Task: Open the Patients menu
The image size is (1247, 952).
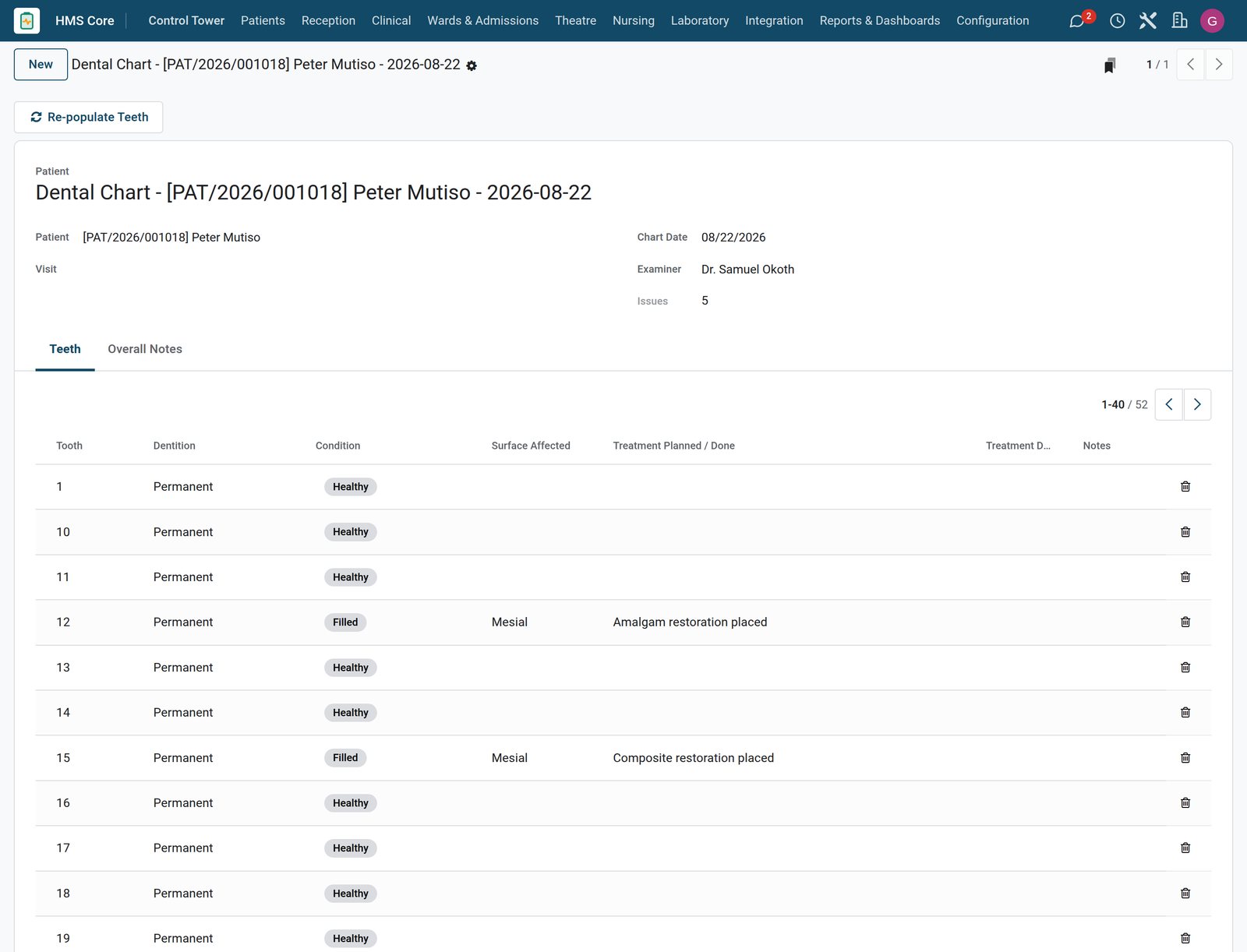Action: 263,21
